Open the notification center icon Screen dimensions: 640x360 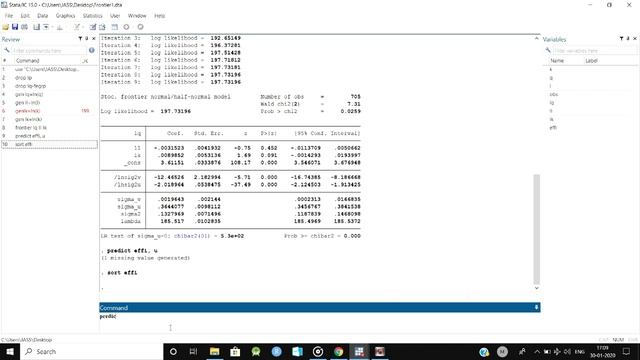click(627, 351)
